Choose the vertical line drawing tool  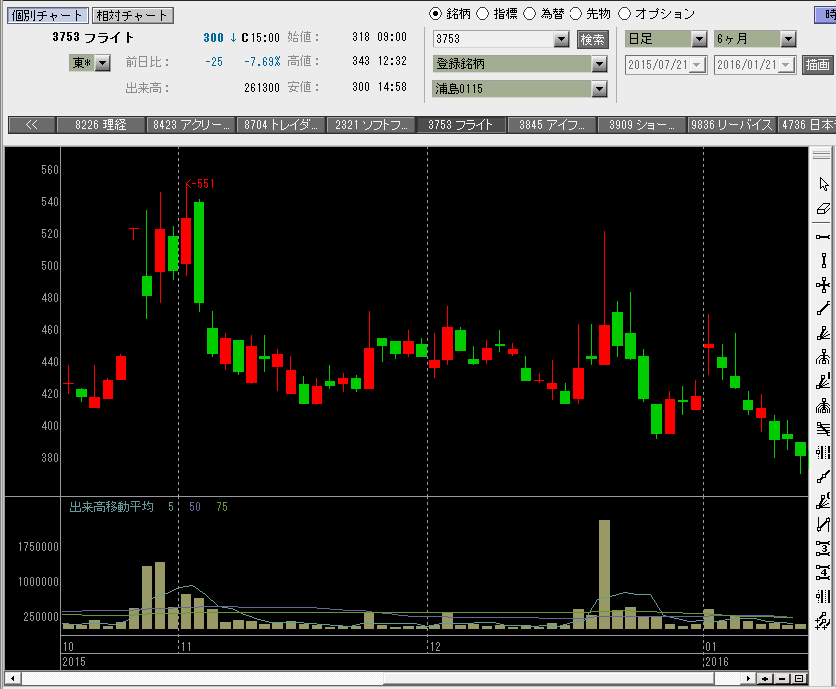[x=823, y=260]
